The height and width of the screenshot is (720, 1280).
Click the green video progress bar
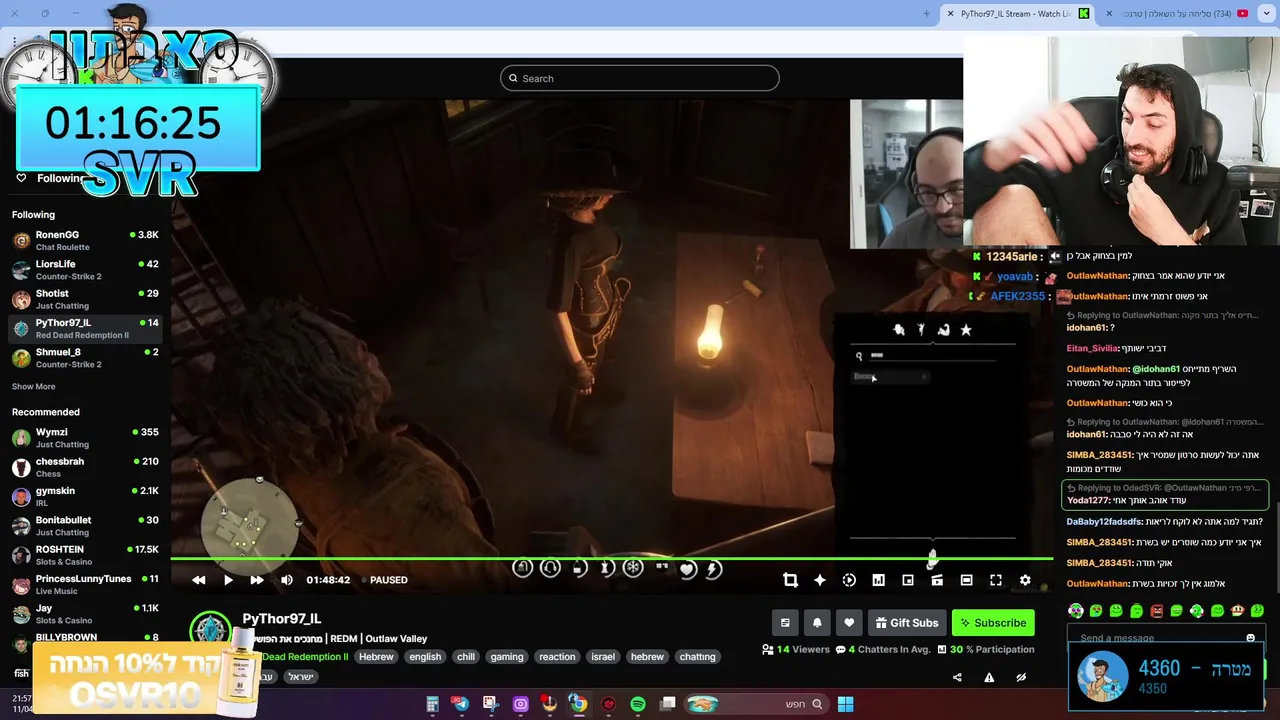pos(611,559)
